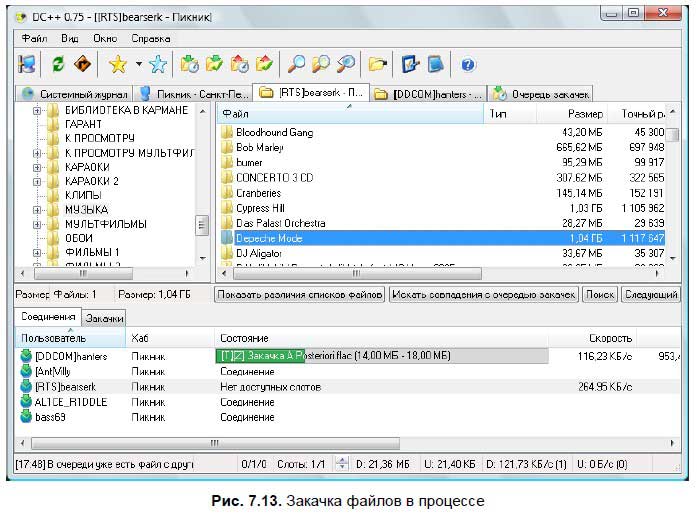Click the first toolbar icon for public hubs

(x=27, y=64)
